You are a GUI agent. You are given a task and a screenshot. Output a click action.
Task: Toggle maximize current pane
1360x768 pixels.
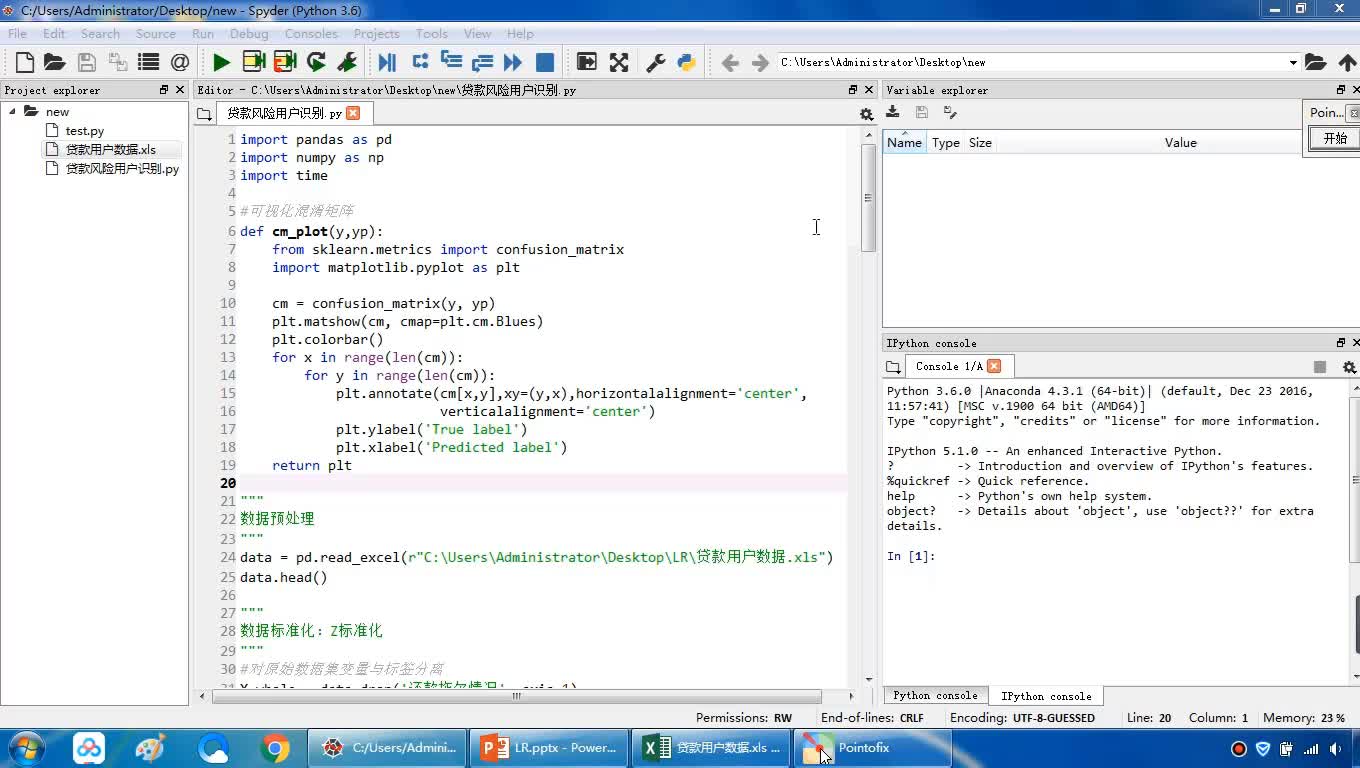(x=619, y=62)
